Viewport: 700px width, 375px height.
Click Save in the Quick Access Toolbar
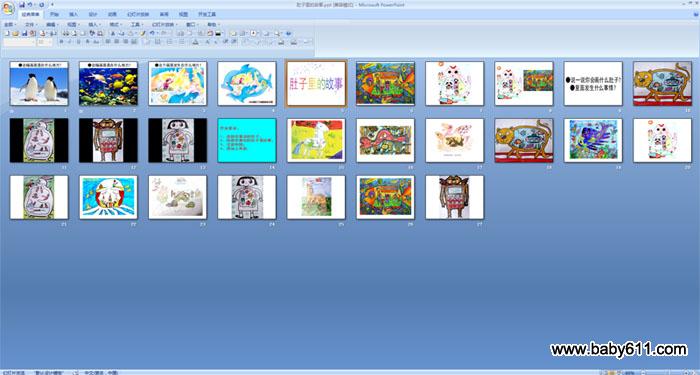click(x=22, y=4)
